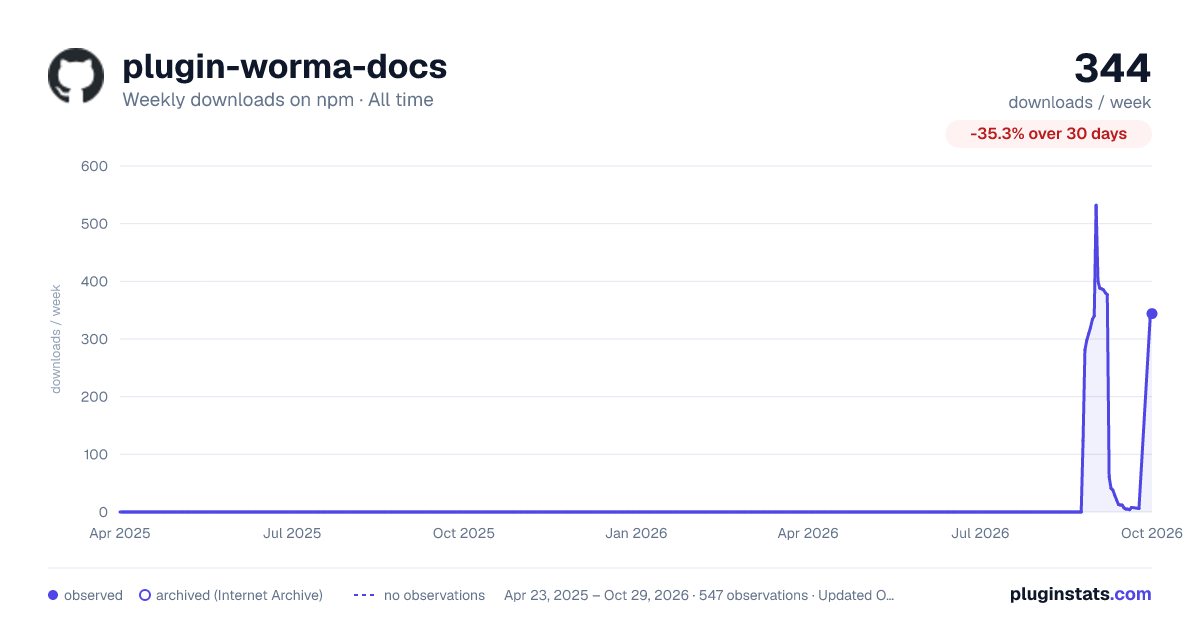
Task: Click the 200 y-axis value
Action: pos(94,397)
